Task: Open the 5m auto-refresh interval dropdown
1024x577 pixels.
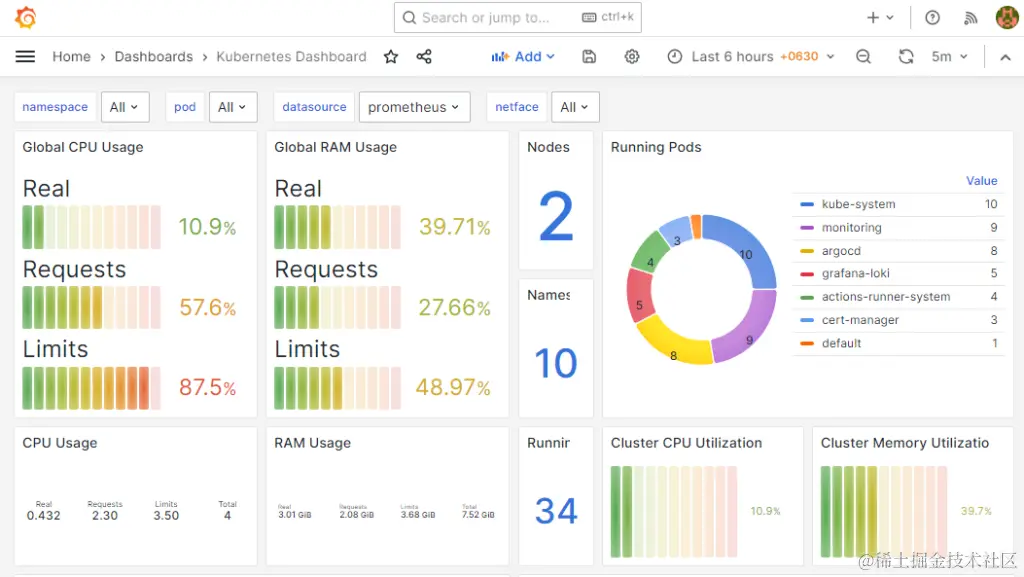Action: click(x=946, y=57)
